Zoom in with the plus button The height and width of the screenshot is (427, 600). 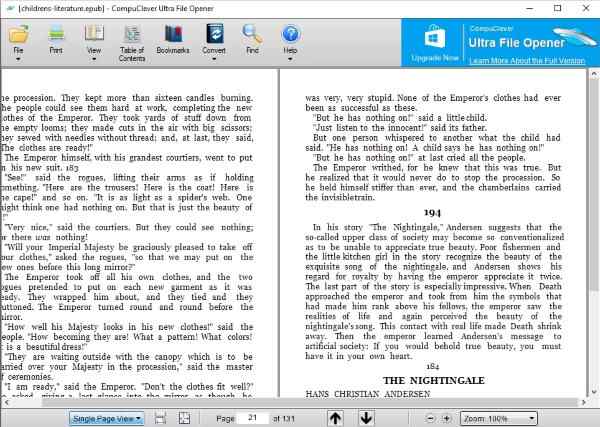[x=447, y=419]
